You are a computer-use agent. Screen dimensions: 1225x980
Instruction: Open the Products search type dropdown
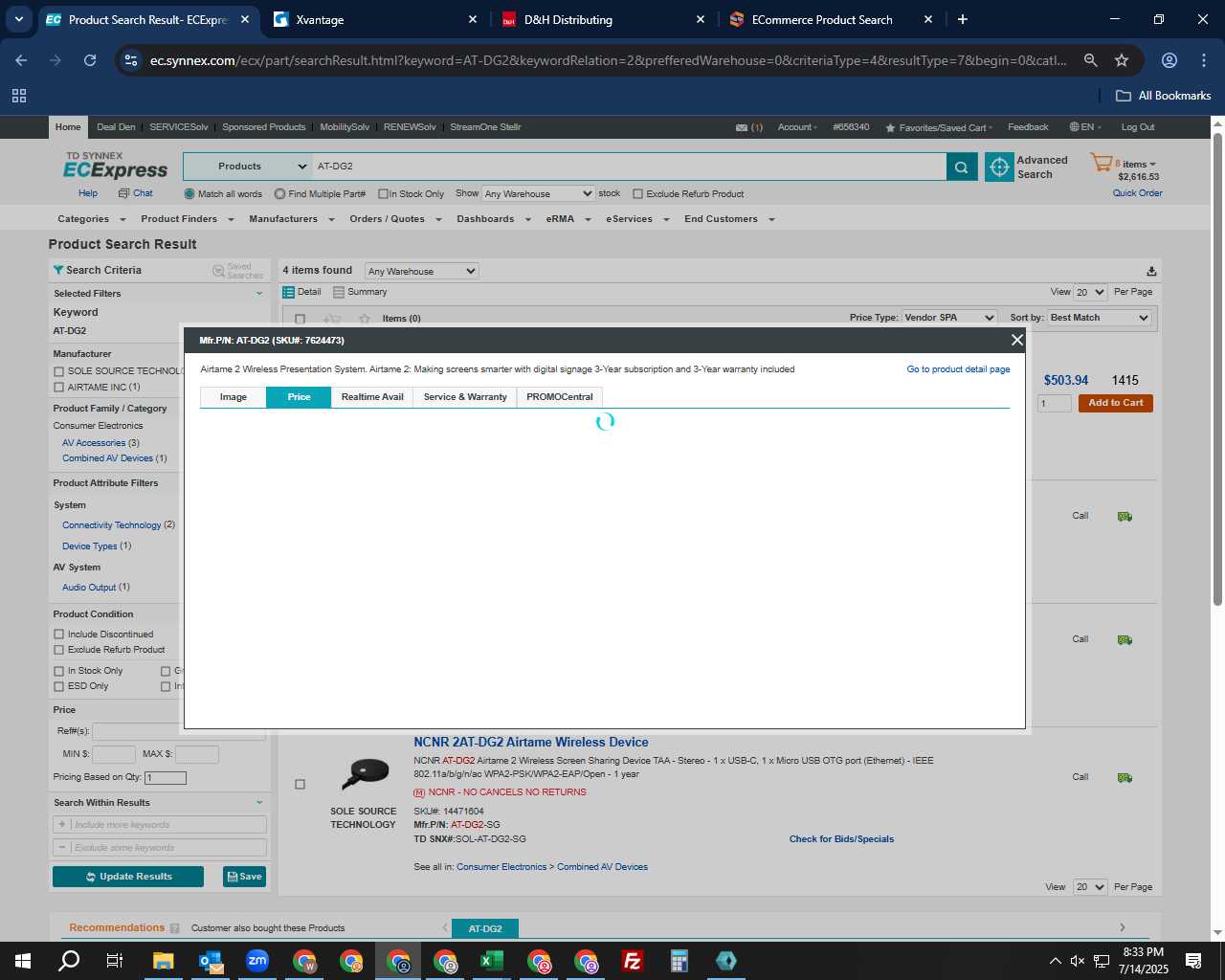coord(248,167)
